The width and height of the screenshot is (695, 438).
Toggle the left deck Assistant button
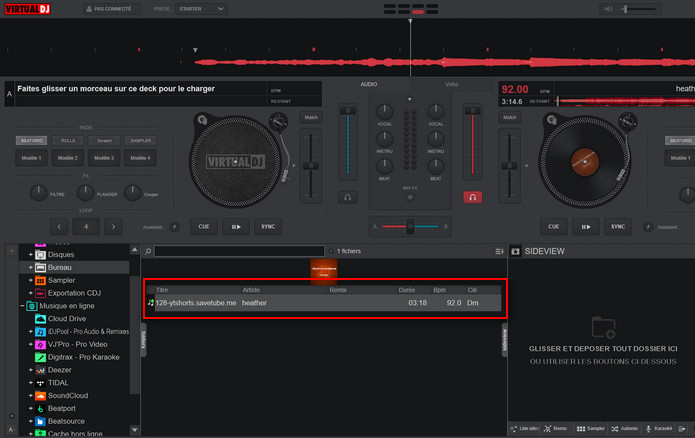175,227
